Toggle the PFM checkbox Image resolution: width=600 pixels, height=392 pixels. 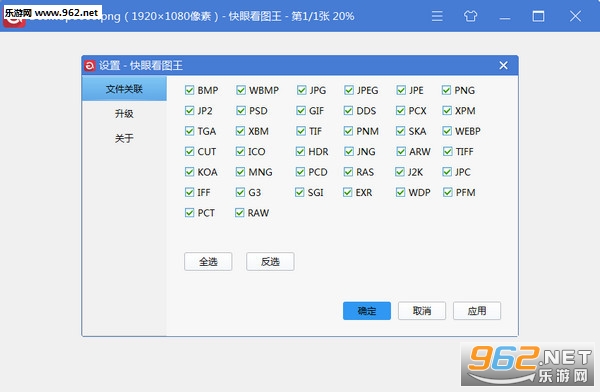pyautogui.click(x=448, y=192)
